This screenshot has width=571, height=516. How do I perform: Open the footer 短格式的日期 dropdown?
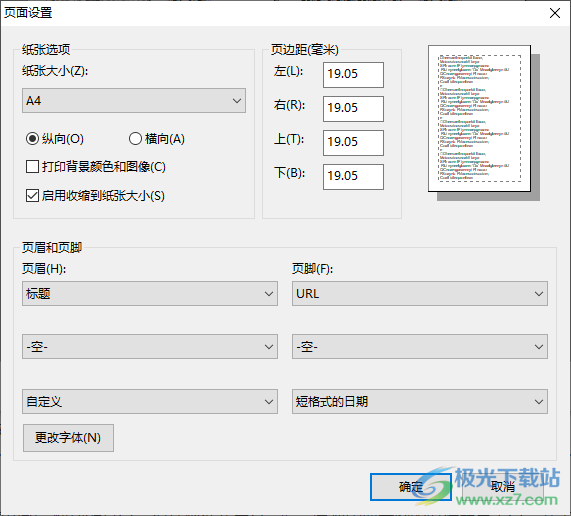click(420, 402)
